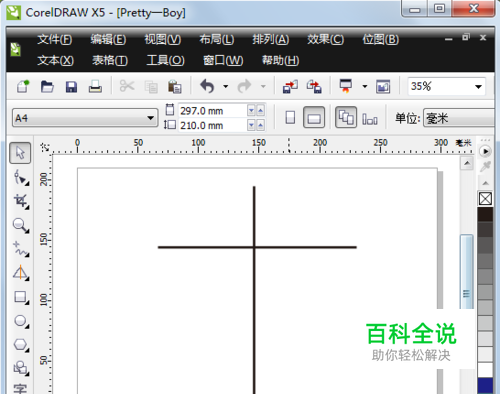Viewport: 500px width, 394px height.
Task: Select the Zoom magnifier tool
Action: click(x=21, y=225)
